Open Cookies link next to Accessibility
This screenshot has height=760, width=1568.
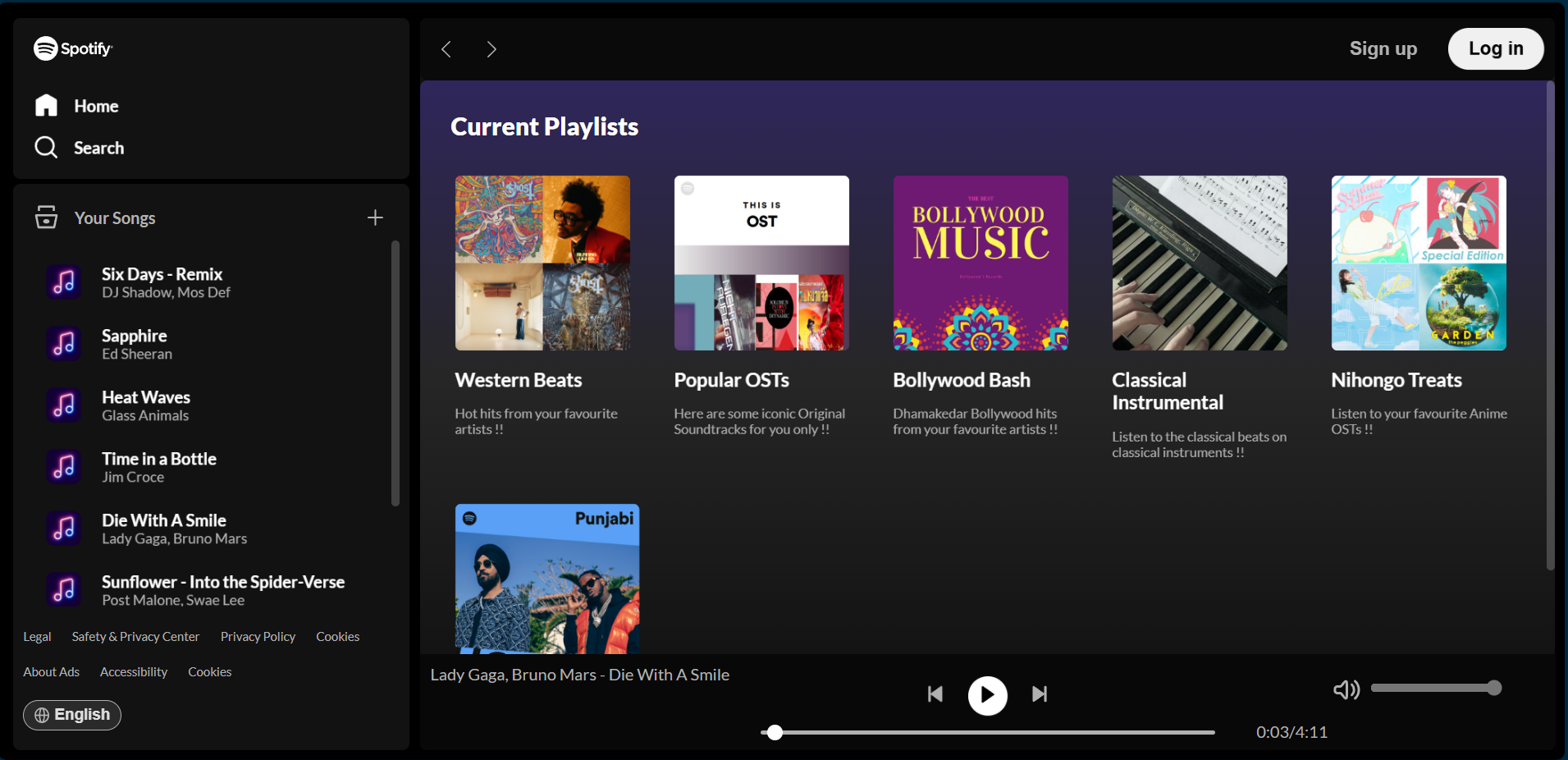pyautogui.click(x=209, y=672)
